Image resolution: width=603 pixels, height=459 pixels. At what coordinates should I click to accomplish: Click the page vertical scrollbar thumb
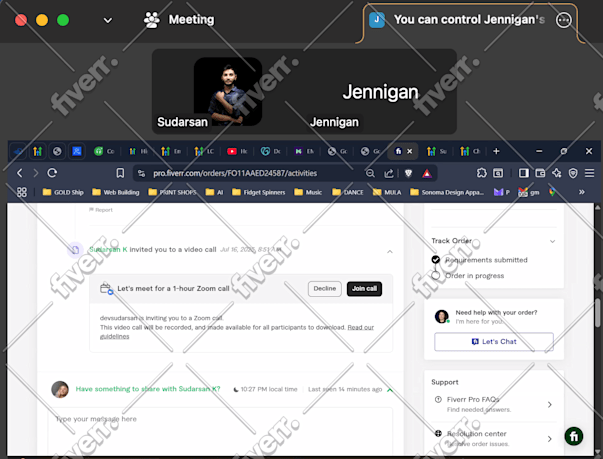point(597,313)
